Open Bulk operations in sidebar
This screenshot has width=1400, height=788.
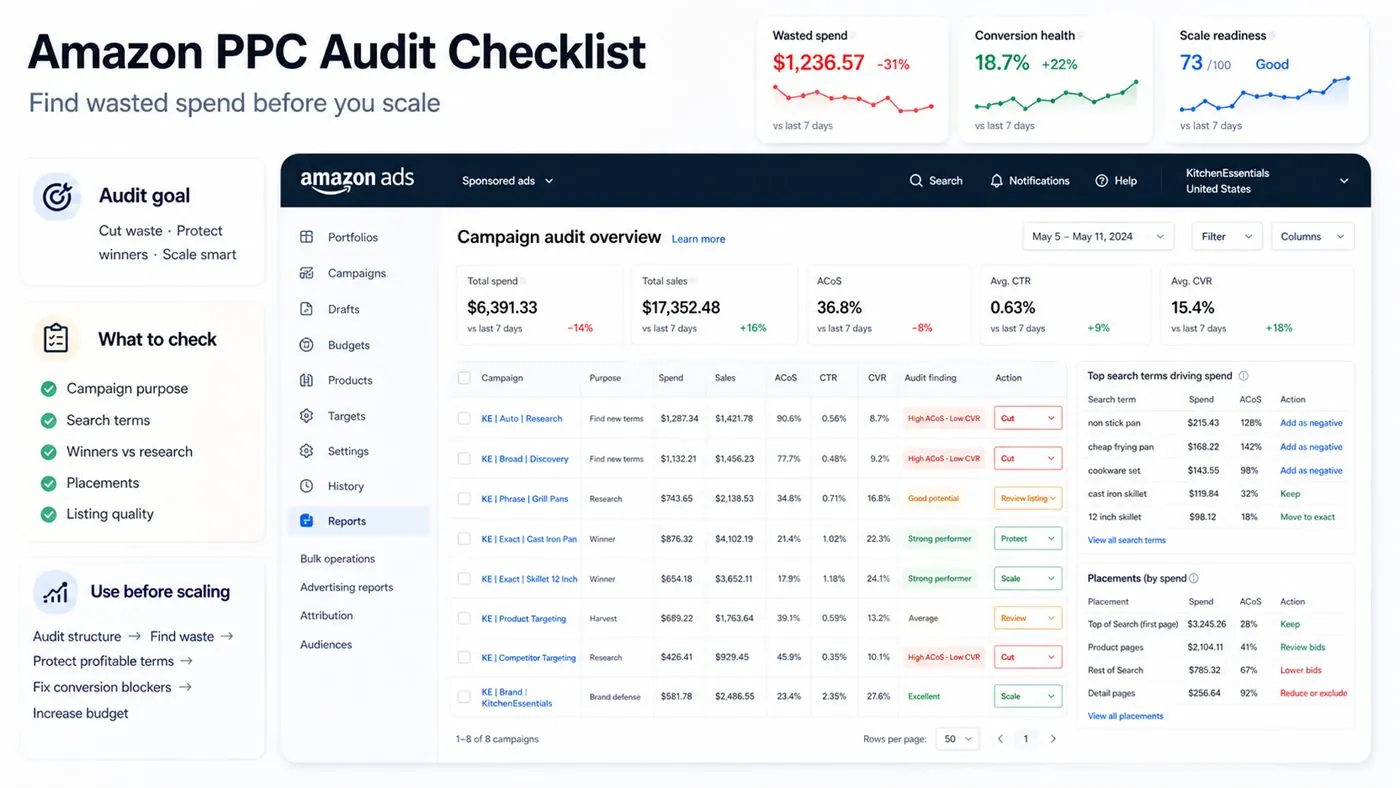(x=338, y=559)
